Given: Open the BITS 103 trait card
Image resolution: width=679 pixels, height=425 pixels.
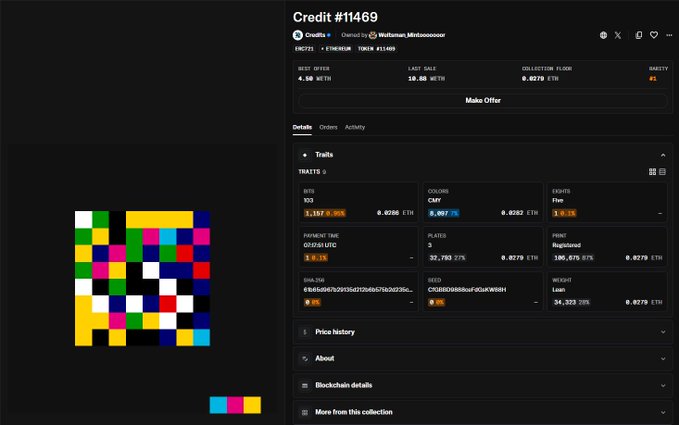Looking at the screenshot, I should click(359, 202).
